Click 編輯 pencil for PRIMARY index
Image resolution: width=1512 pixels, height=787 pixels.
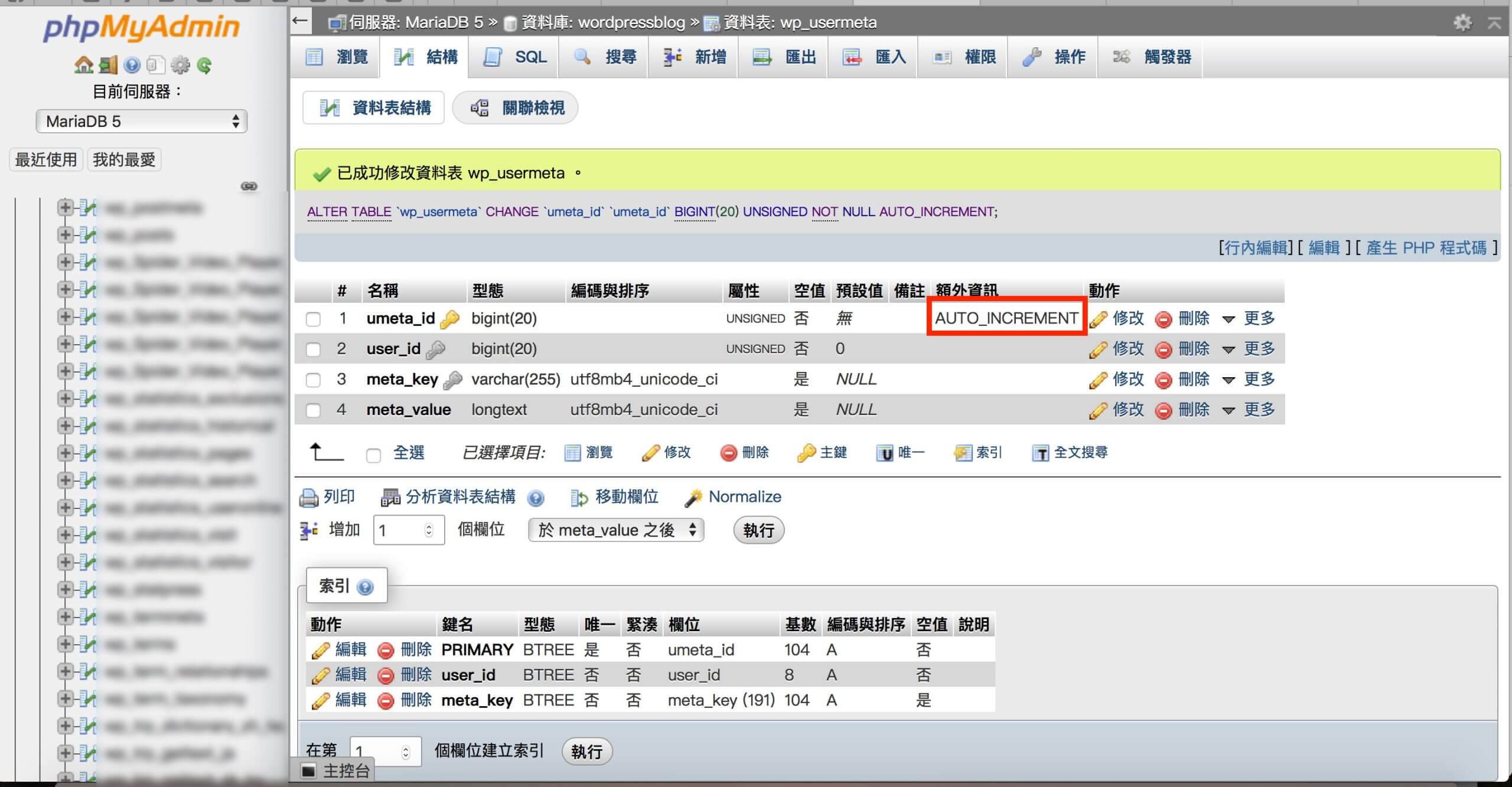click(320, 650)
